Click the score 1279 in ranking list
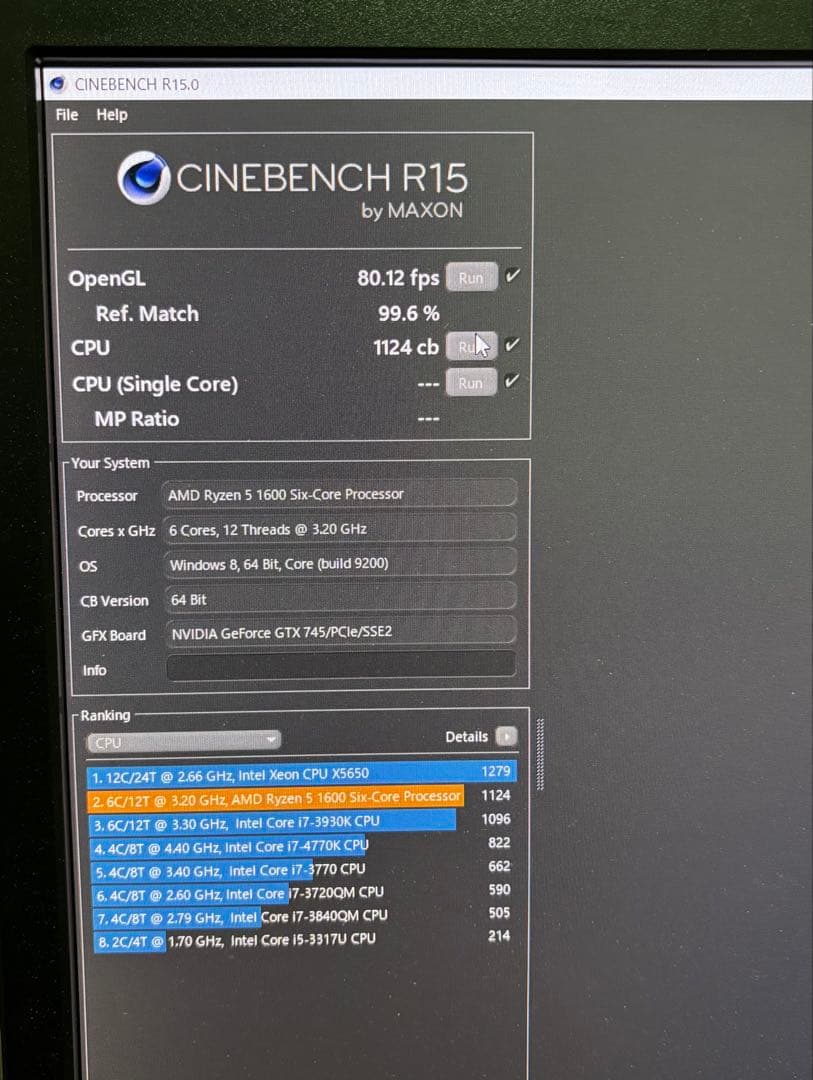 tap(495, 771)
